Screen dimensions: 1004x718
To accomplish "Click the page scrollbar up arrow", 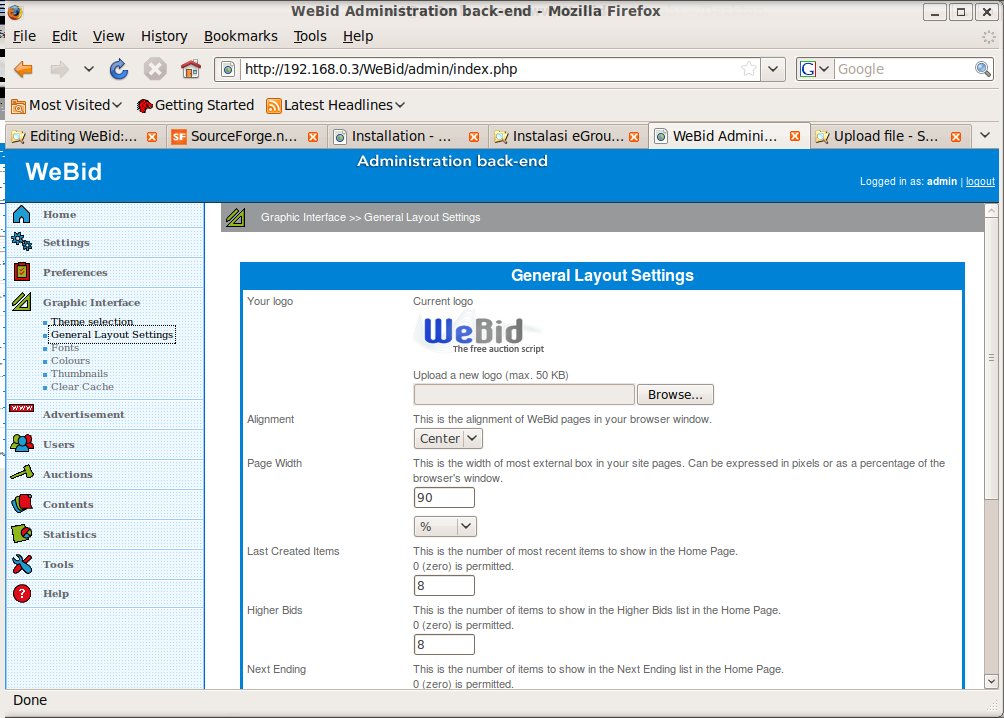I will 991,210.
